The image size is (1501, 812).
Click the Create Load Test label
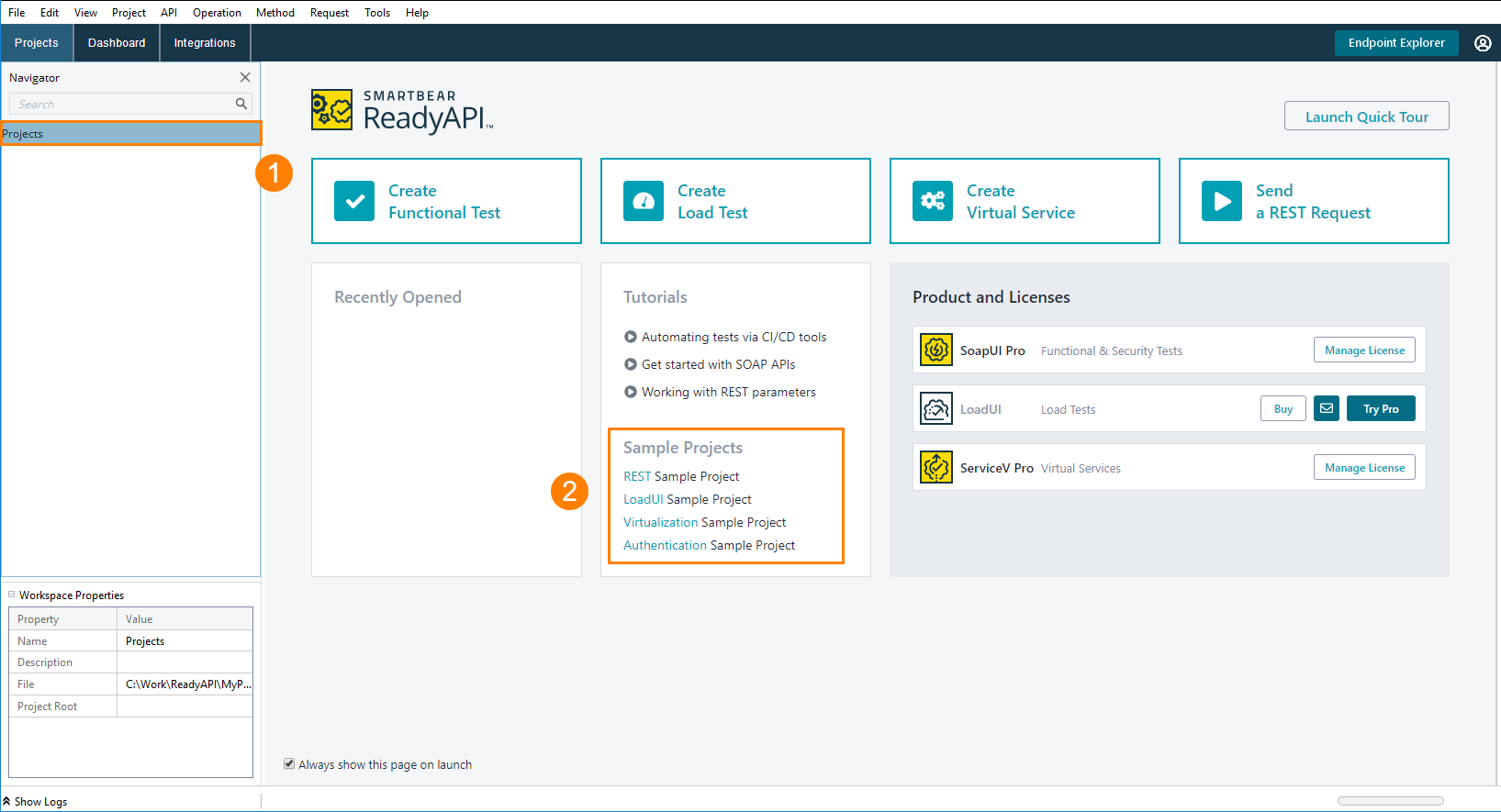click(x=712, y=201)
